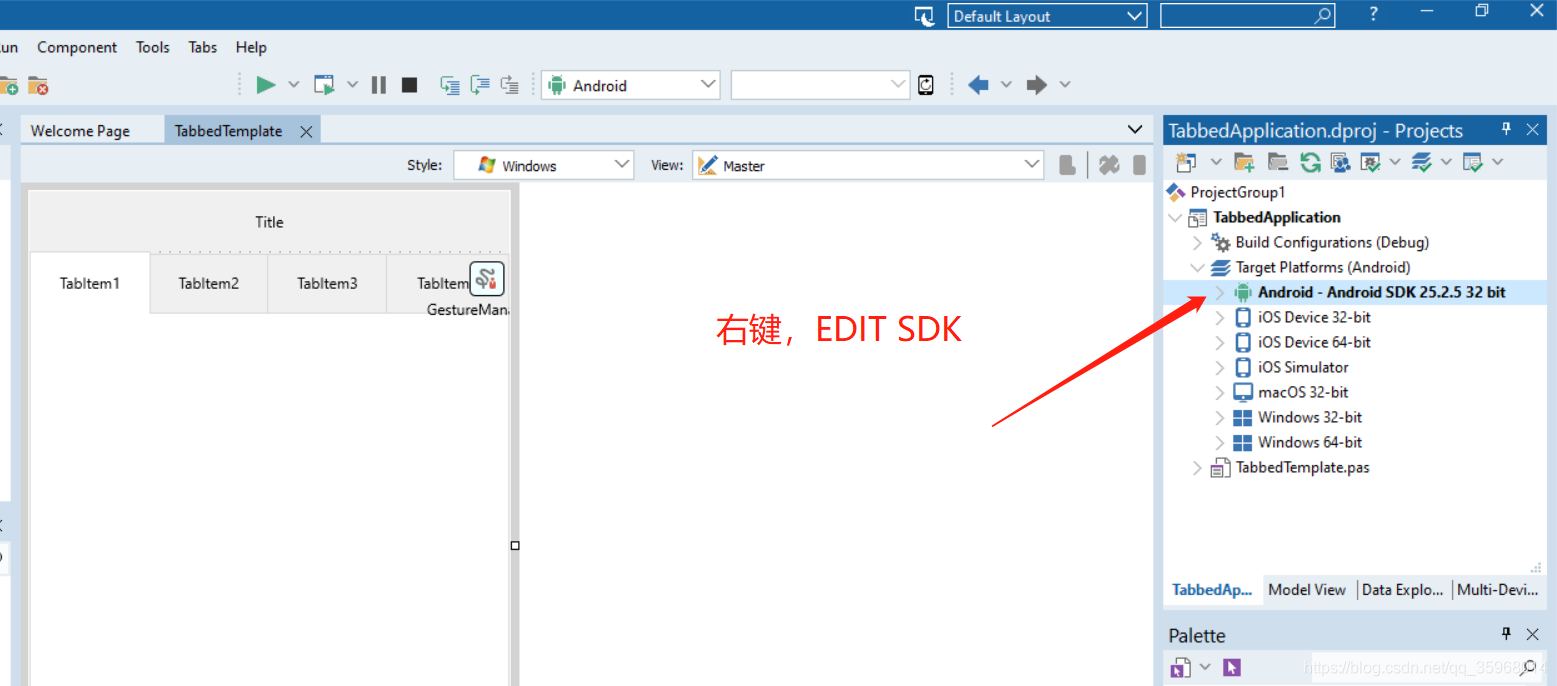Image resolution: width=1557 pixels, height=686 pixels.
Task: Open the Forward arrow history dropdown
Action: point(1064,85)
